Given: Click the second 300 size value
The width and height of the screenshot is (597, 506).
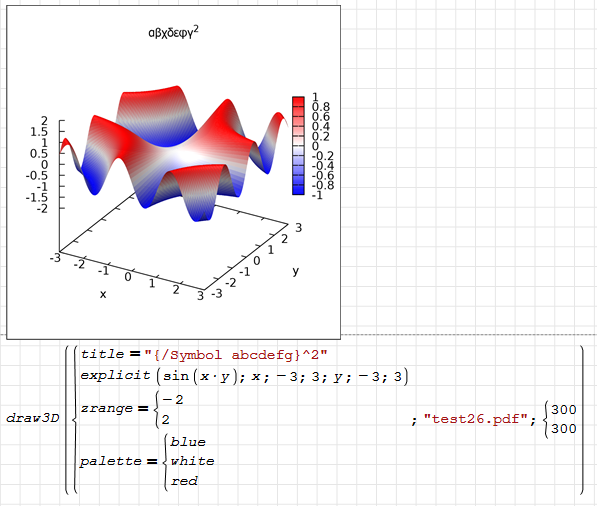Looking at the screenshot, I should click(x=564, y=429).
